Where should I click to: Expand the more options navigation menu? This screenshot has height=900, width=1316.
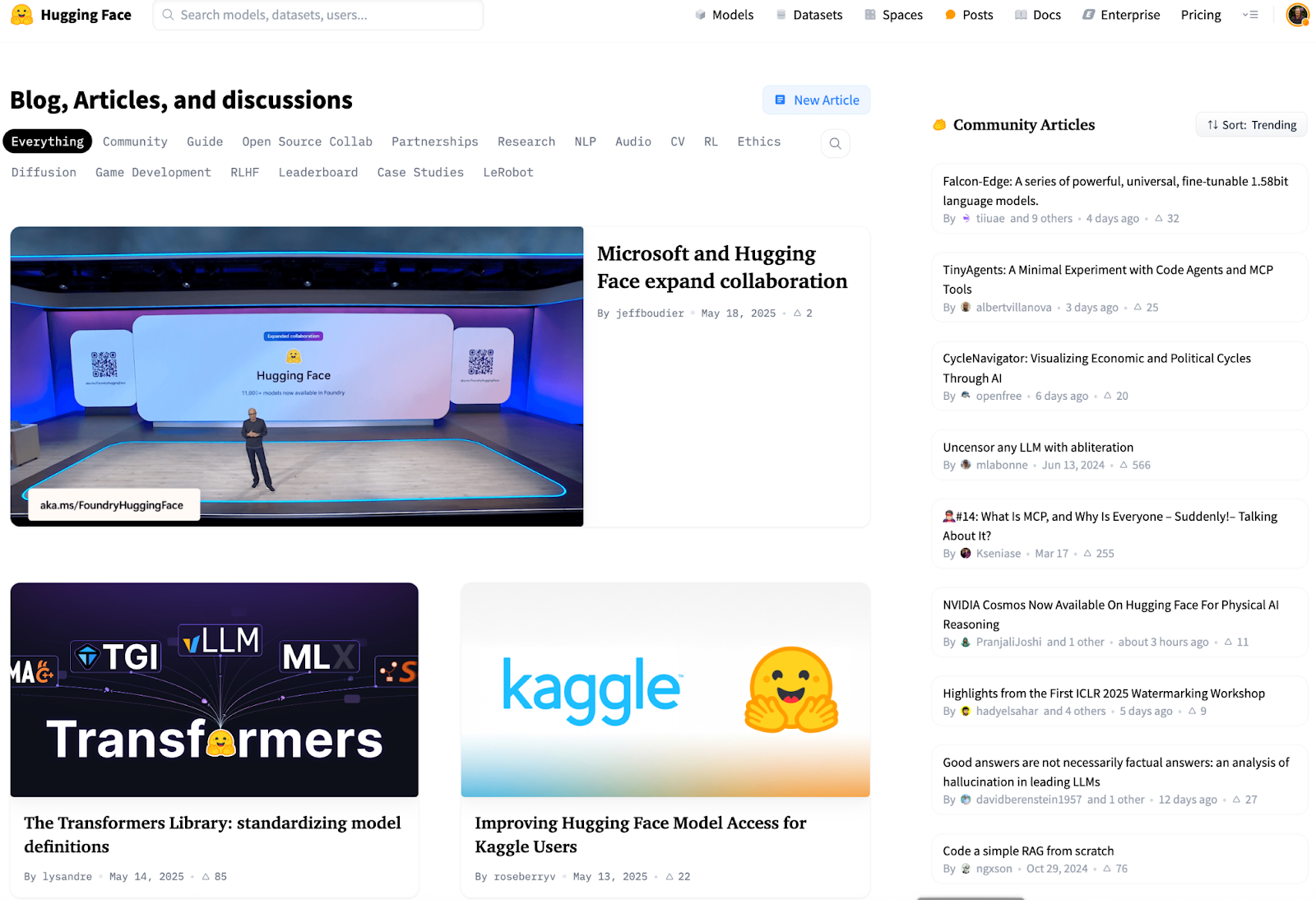[x=1250, y=15]
